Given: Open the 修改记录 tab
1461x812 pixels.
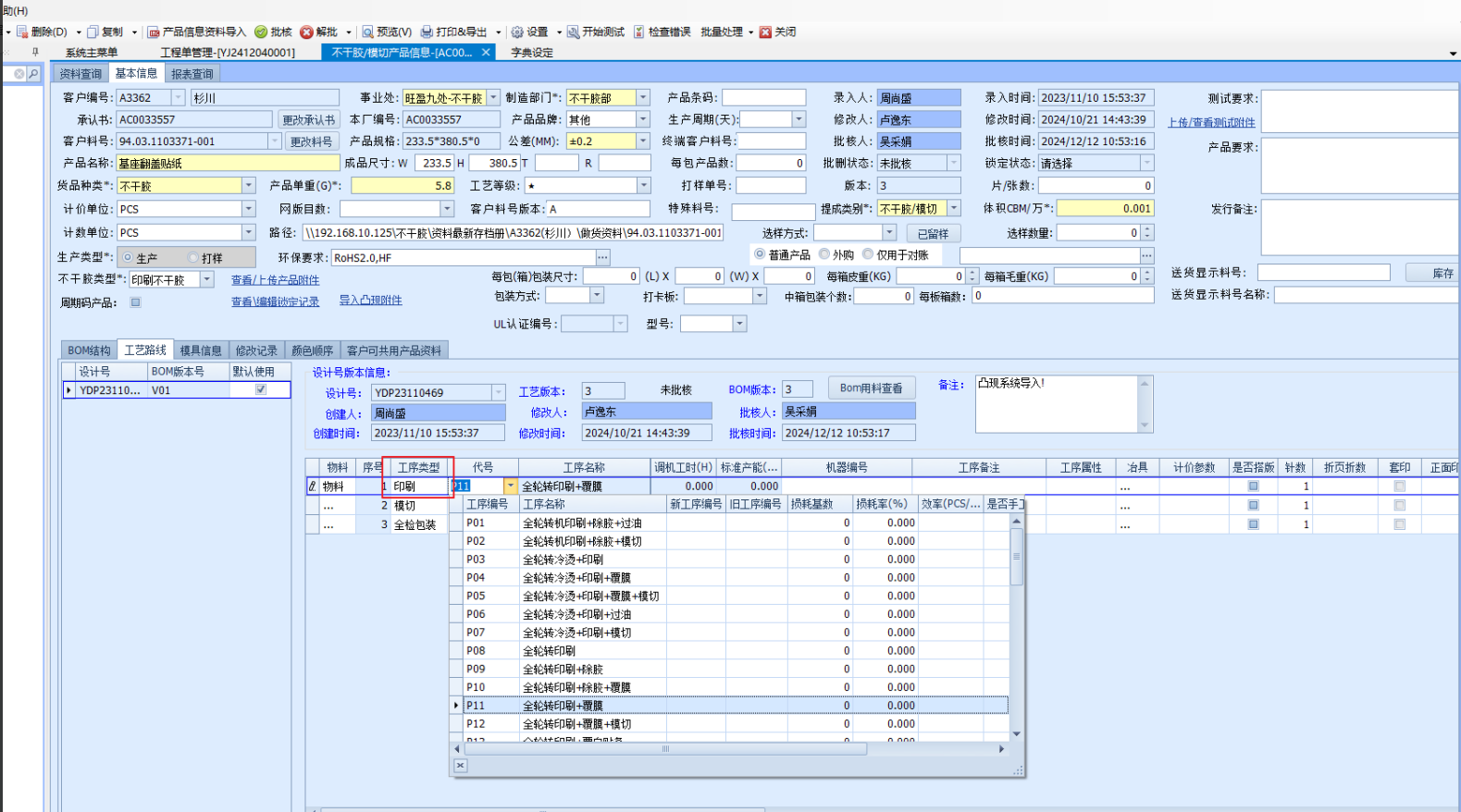Looking at the screenshot, I should 256,351.
